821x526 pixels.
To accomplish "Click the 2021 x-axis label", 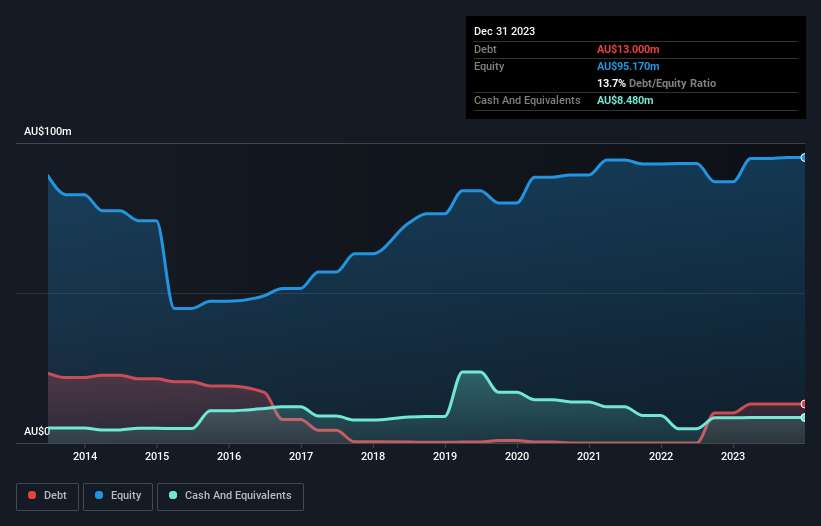I will pyautogui.click(x=589, y=456).
